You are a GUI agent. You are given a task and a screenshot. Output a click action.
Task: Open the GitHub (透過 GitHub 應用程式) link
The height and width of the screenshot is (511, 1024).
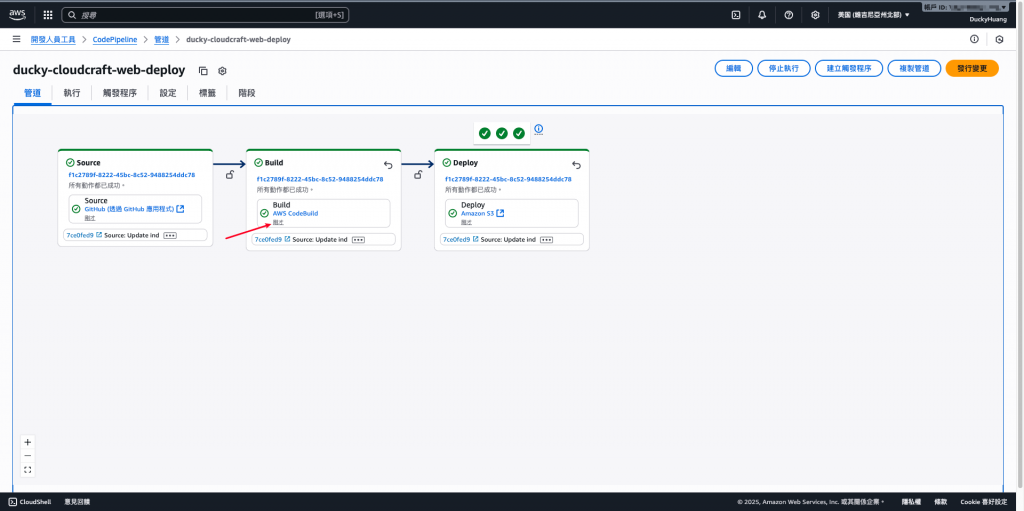[135, 209]
